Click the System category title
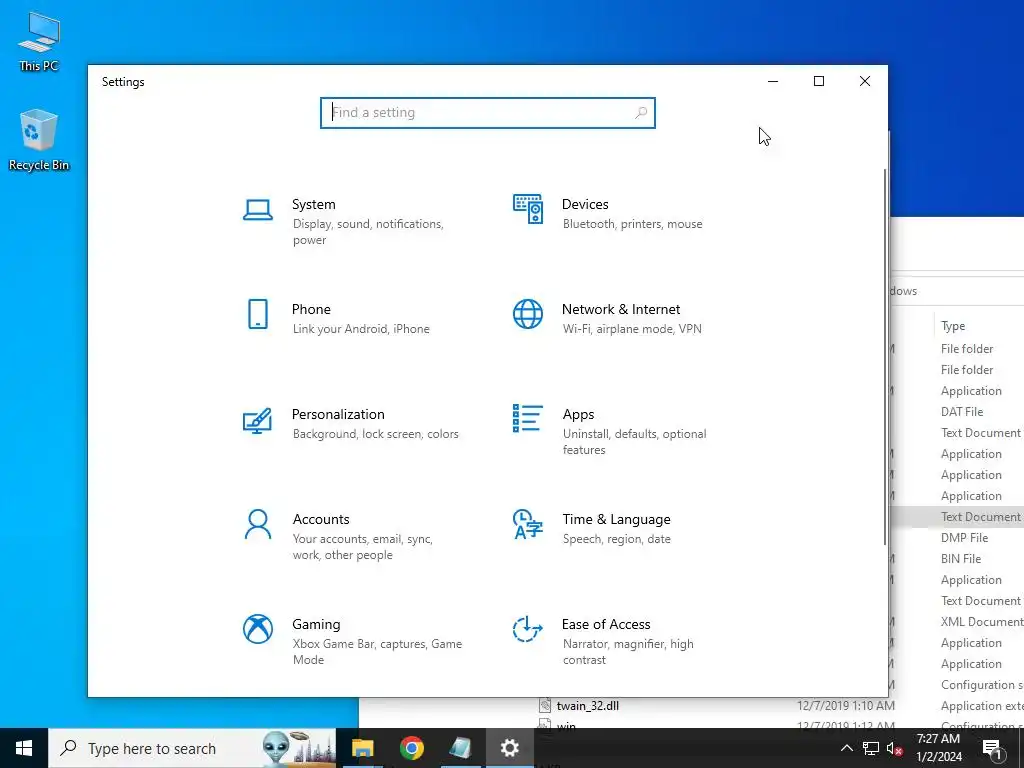Image resolution: width=1024 pixels, height=768 pixels. (313, 204)
